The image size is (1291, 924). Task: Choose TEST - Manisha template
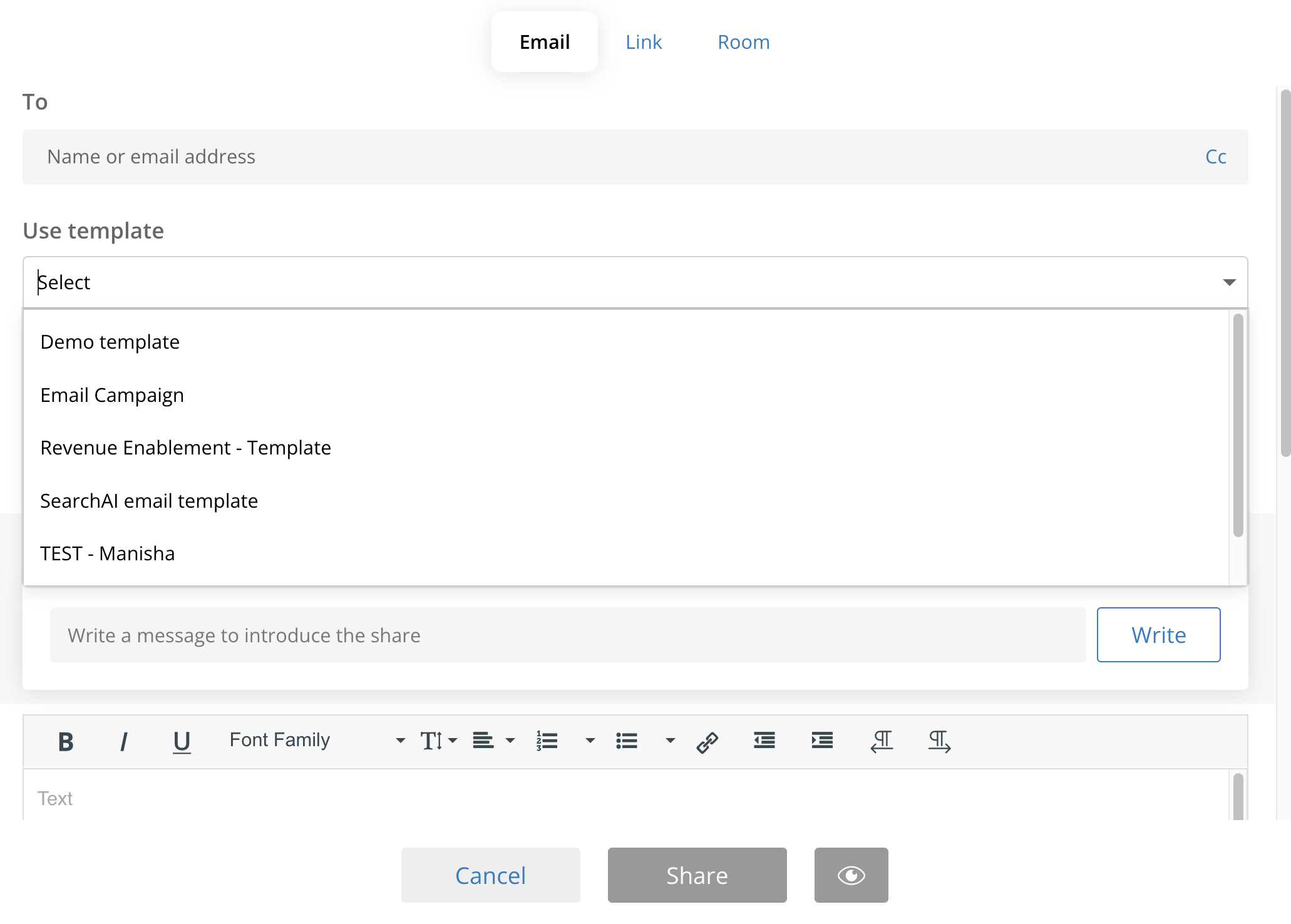(626, 553)
